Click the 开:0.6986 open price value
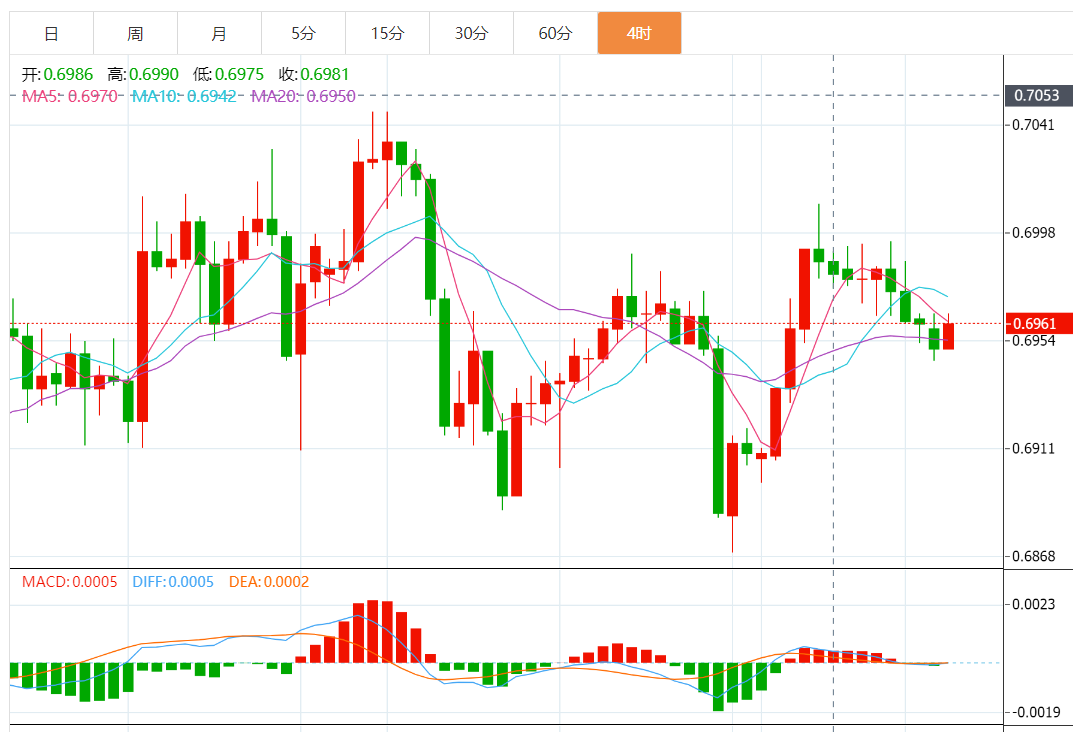 (x=57, y=74)
